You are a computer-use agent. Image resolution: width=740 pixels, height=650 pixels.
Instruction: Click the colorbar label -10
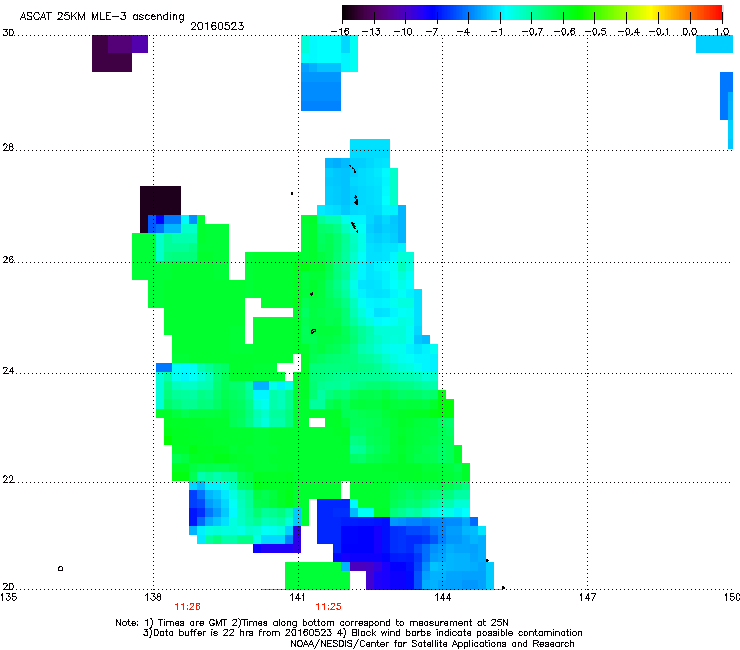(403, 32)
